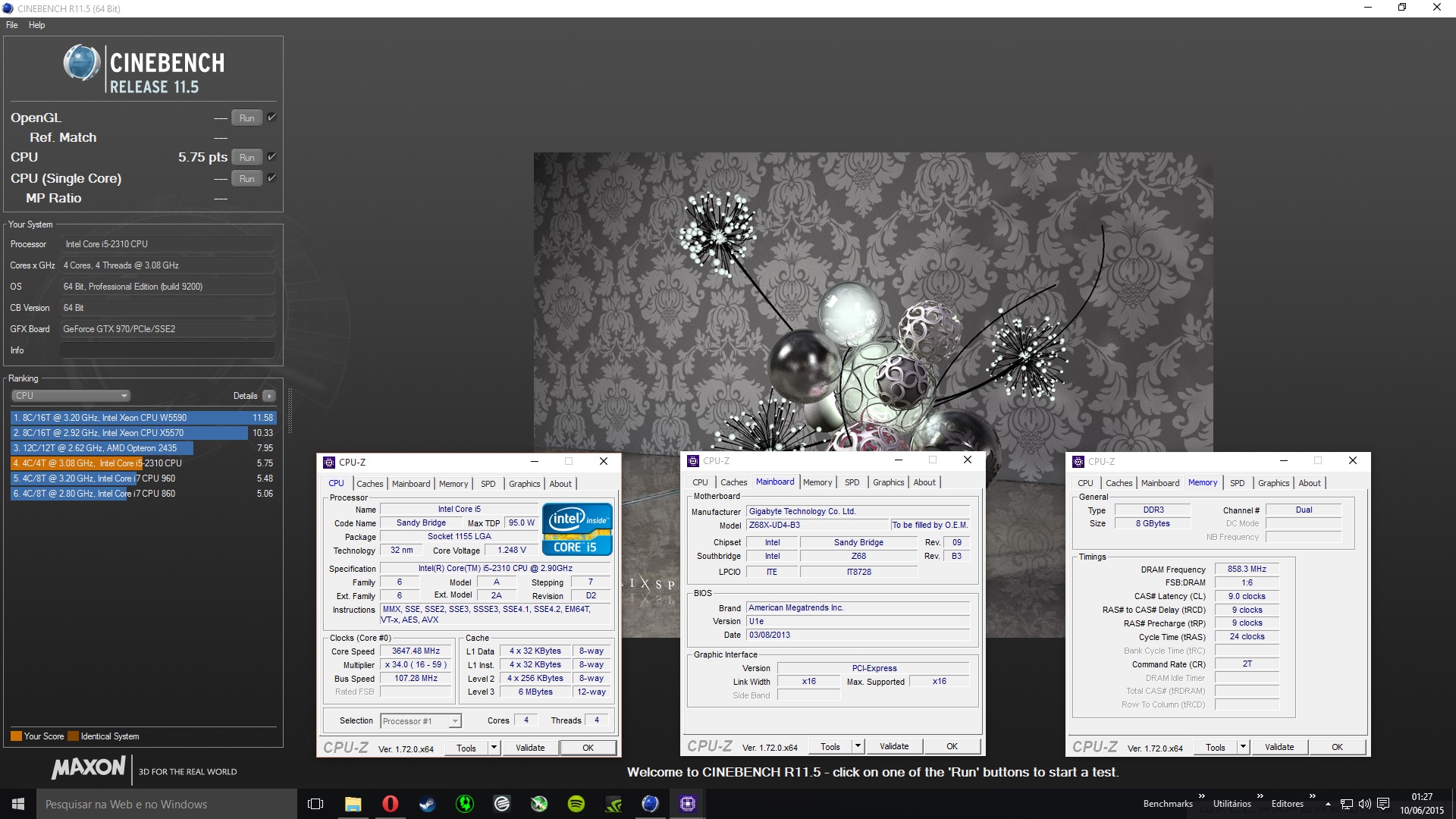Click the DRAM Frequency value 858.3 MHz
Screen dimensions: 1456x819
coord(1247,569)
